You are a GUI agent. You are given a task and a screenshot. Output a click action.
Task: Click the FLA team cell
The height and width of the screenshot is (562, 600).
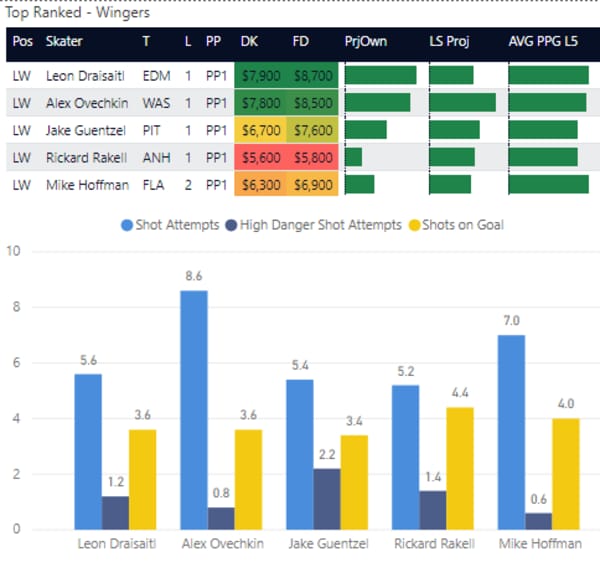[x=153, y=185]
